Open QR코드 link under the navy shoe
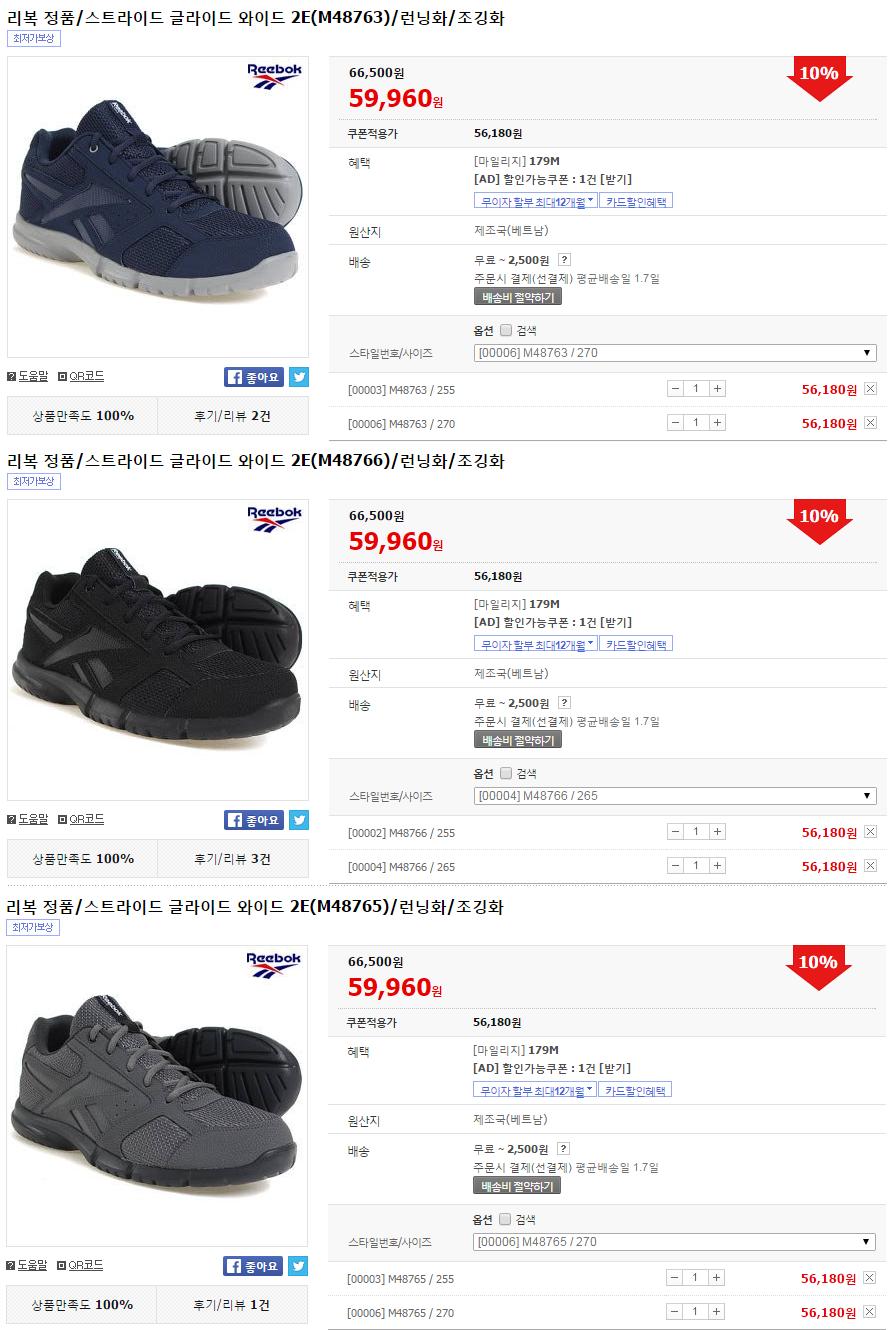This screenshot has height=1330, width=891. click(81, 376)
